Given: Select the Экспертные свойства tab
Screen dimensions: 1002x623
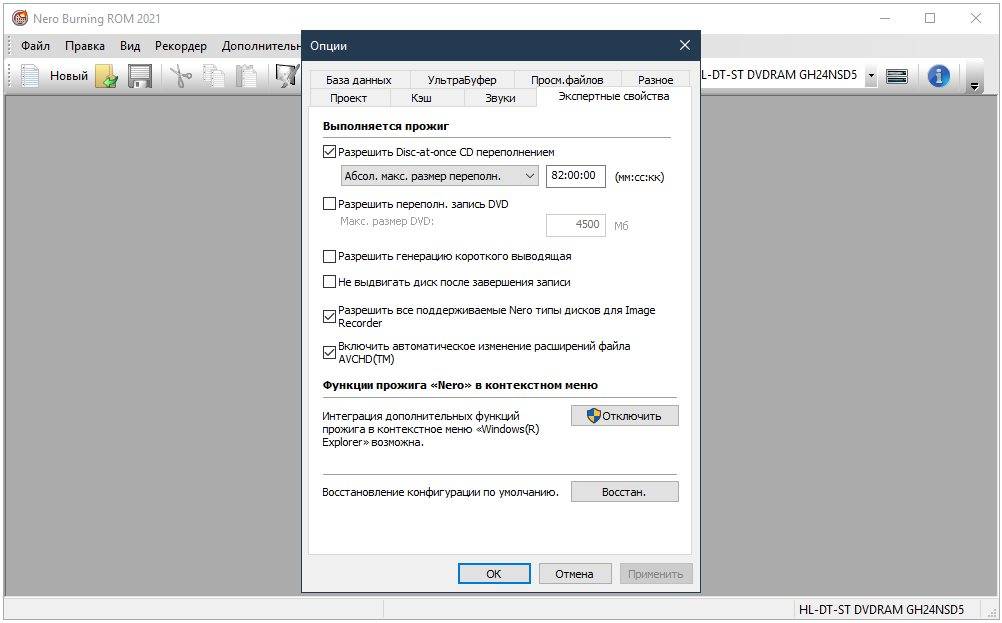Looking at the screenshot, I should (613, 96).
